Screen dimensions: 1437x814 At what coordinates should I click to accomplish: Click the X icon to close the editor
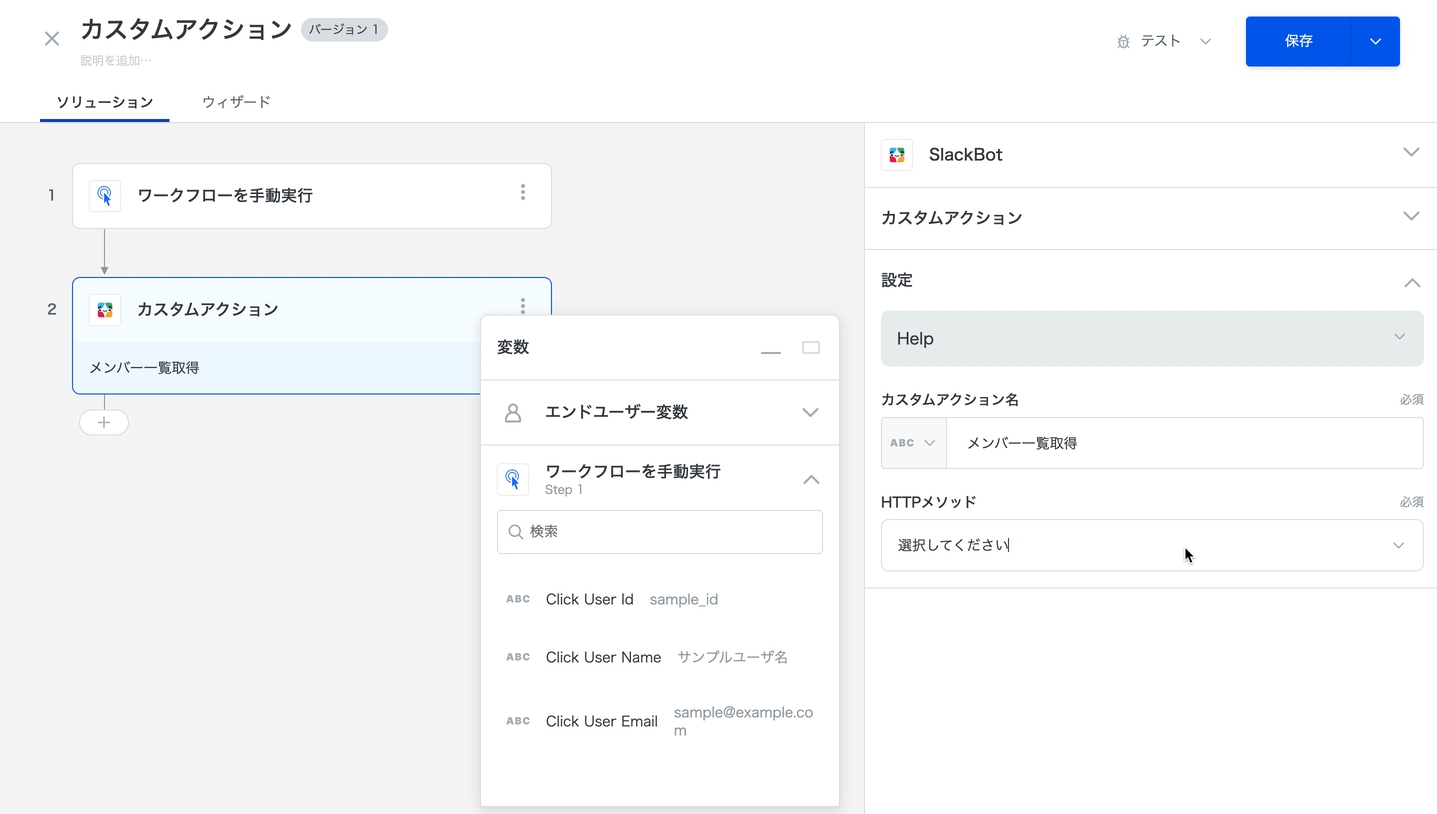52,39
